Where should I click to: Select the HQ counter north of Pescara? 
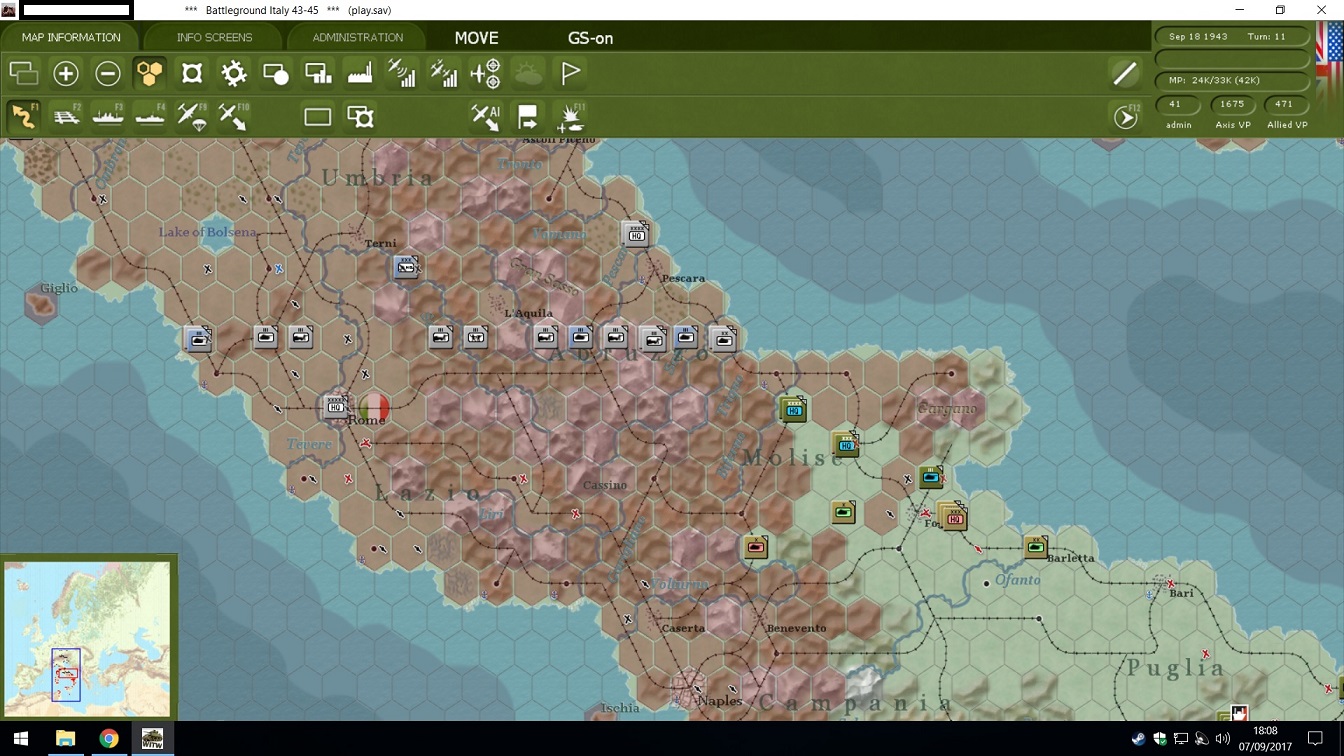click(x=636, y=234)
